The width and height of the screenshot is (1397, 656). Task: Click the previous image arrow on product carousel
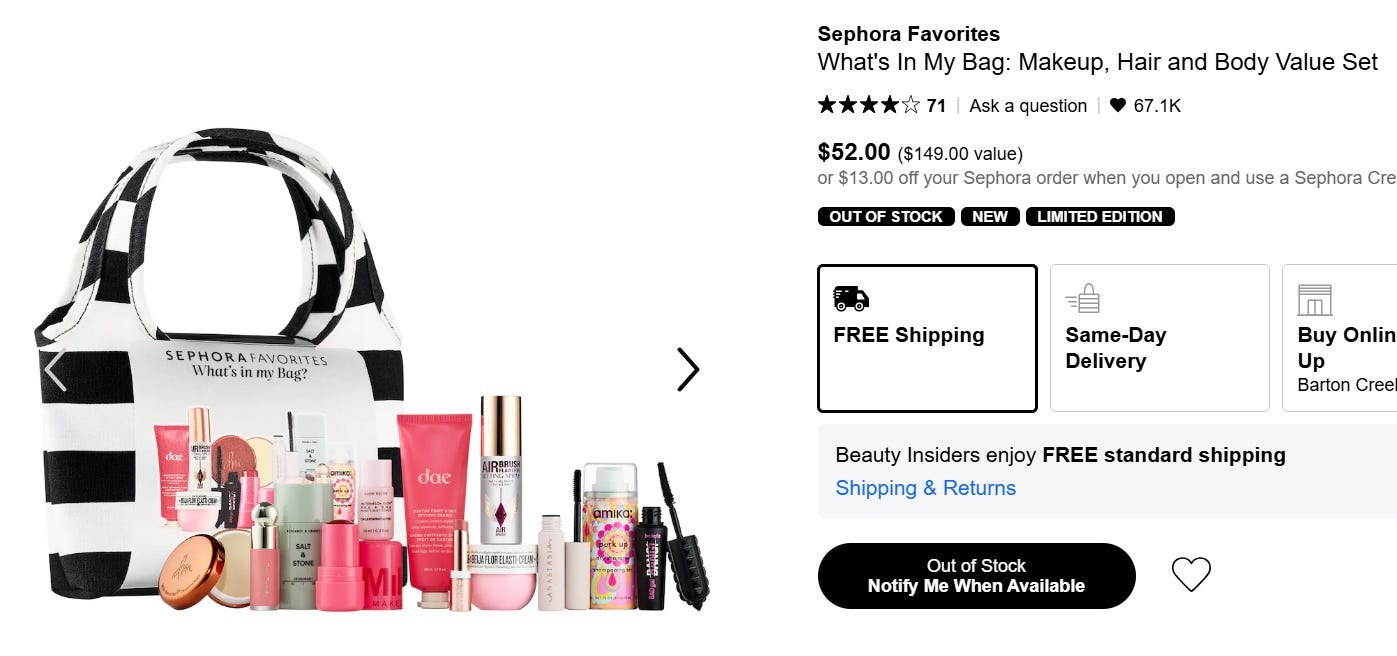(x=56, y=369)
